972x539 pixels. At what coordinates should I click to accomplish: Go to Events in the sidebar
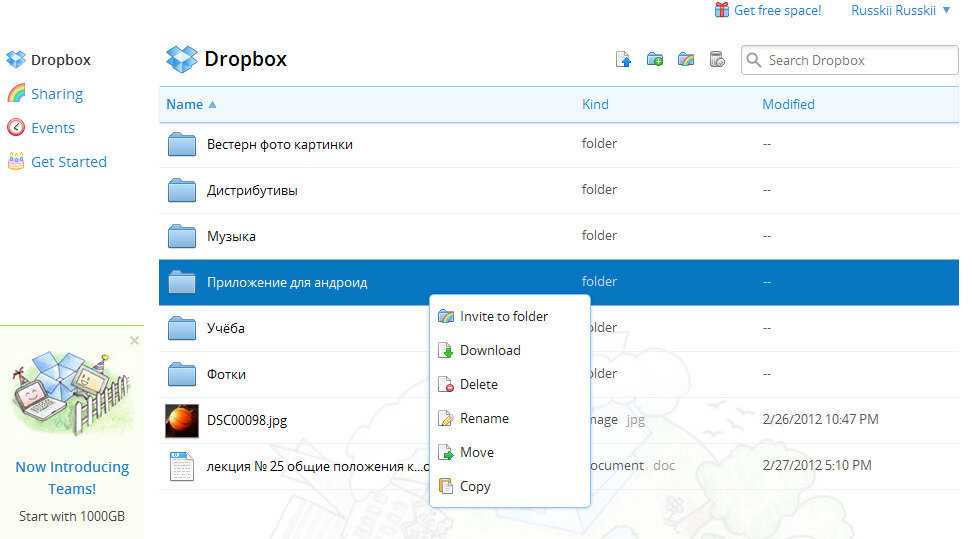[x=52, y=128]
